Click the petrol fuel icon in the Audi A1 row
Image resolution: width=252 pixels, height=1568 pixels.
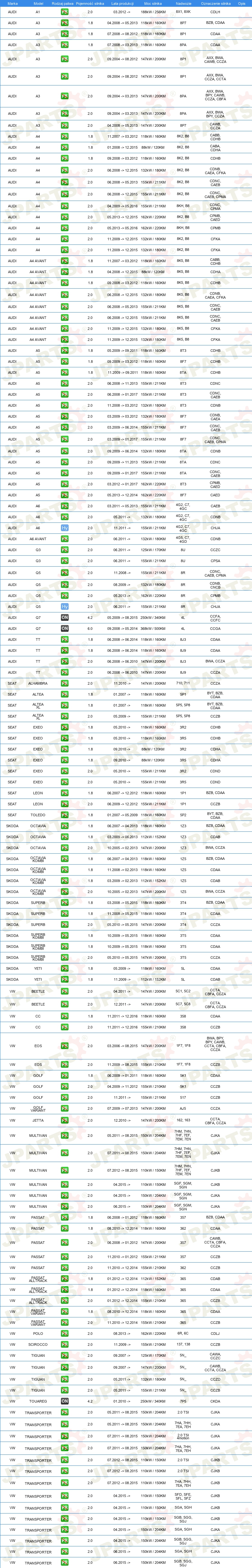coord(64,12)
